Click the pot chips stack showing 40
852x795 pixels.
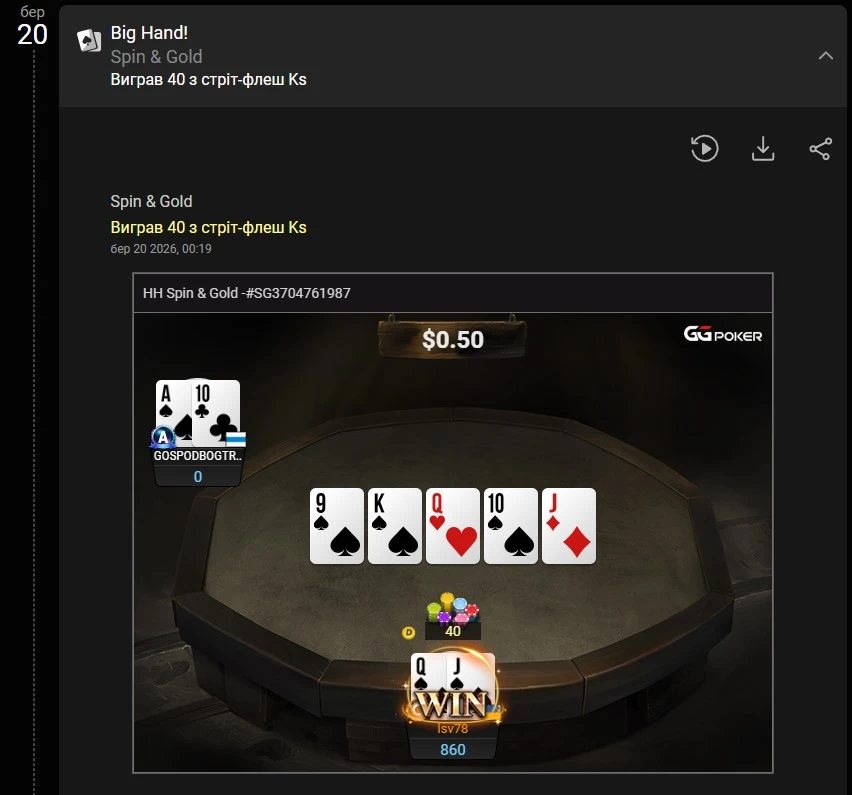point(453,616)
